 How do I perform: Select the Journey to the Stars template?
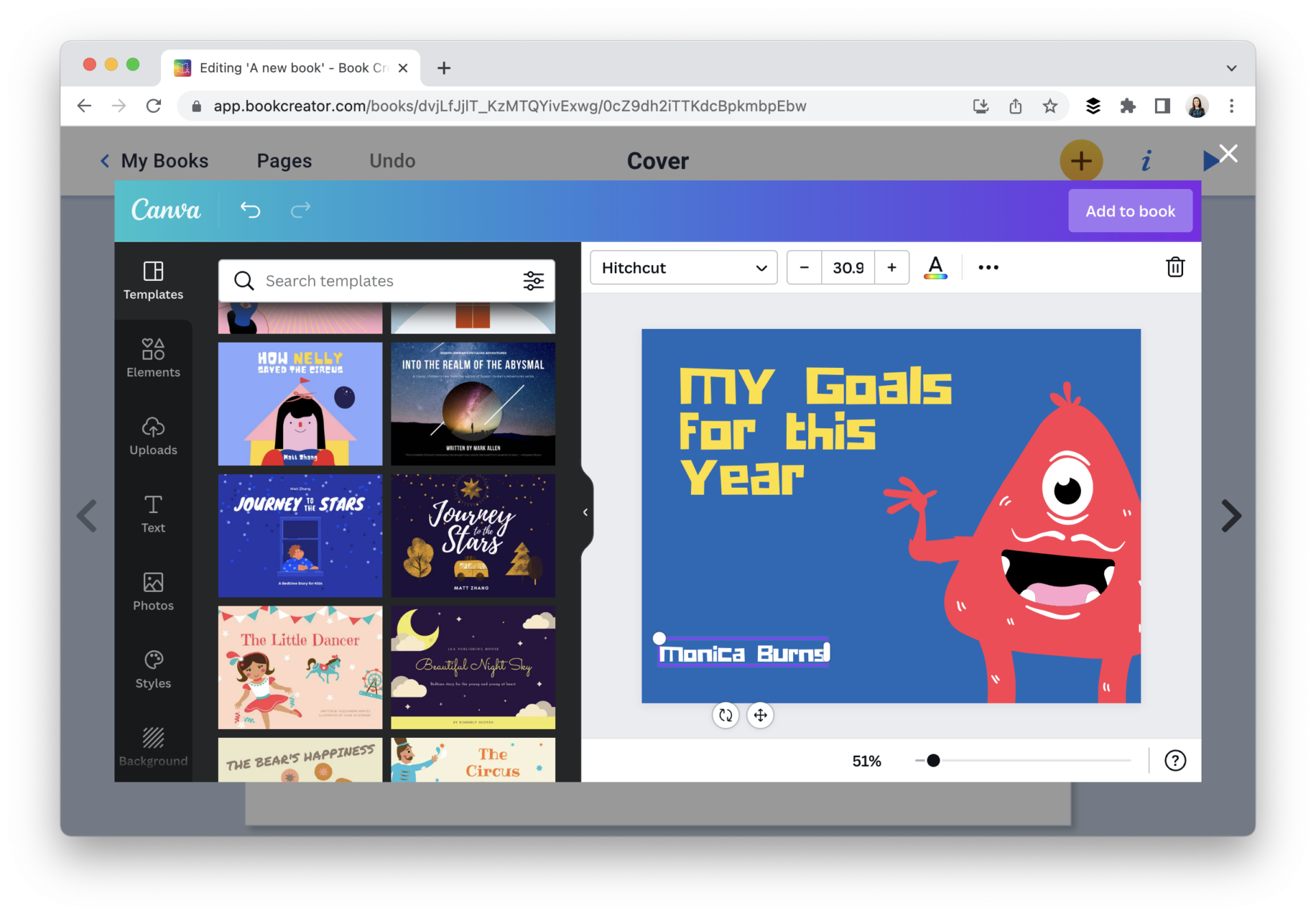(x=300, y=534)
